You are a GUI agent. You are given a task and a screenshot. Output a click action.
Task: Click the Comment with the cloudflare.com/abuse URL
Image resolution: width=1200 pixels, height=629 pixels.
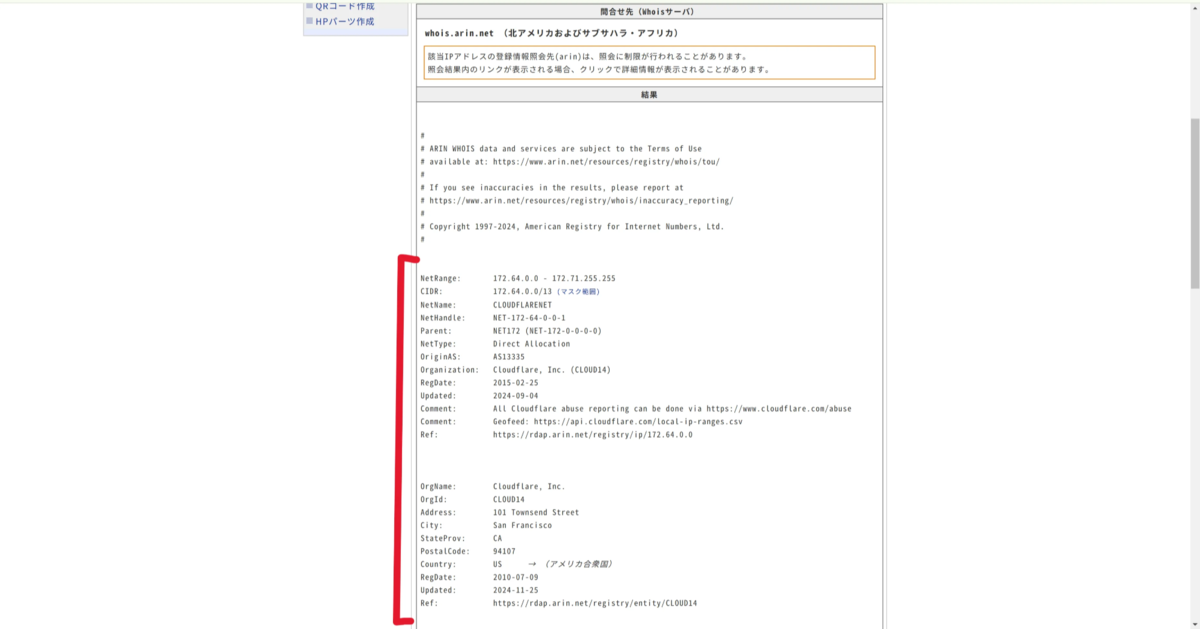pyautogui.click(x=672, y=408)
